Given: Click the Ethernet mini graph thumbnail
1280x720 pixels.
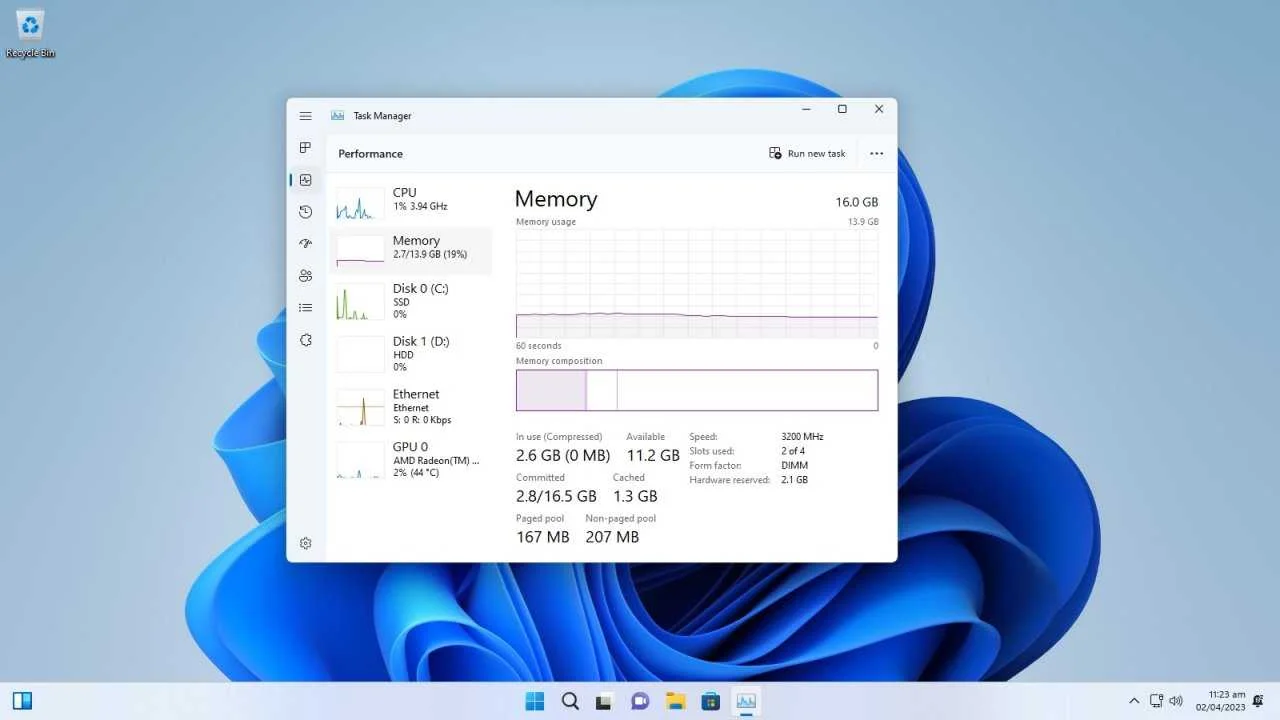Looking at the screenshot, I should tap(360, 408).
